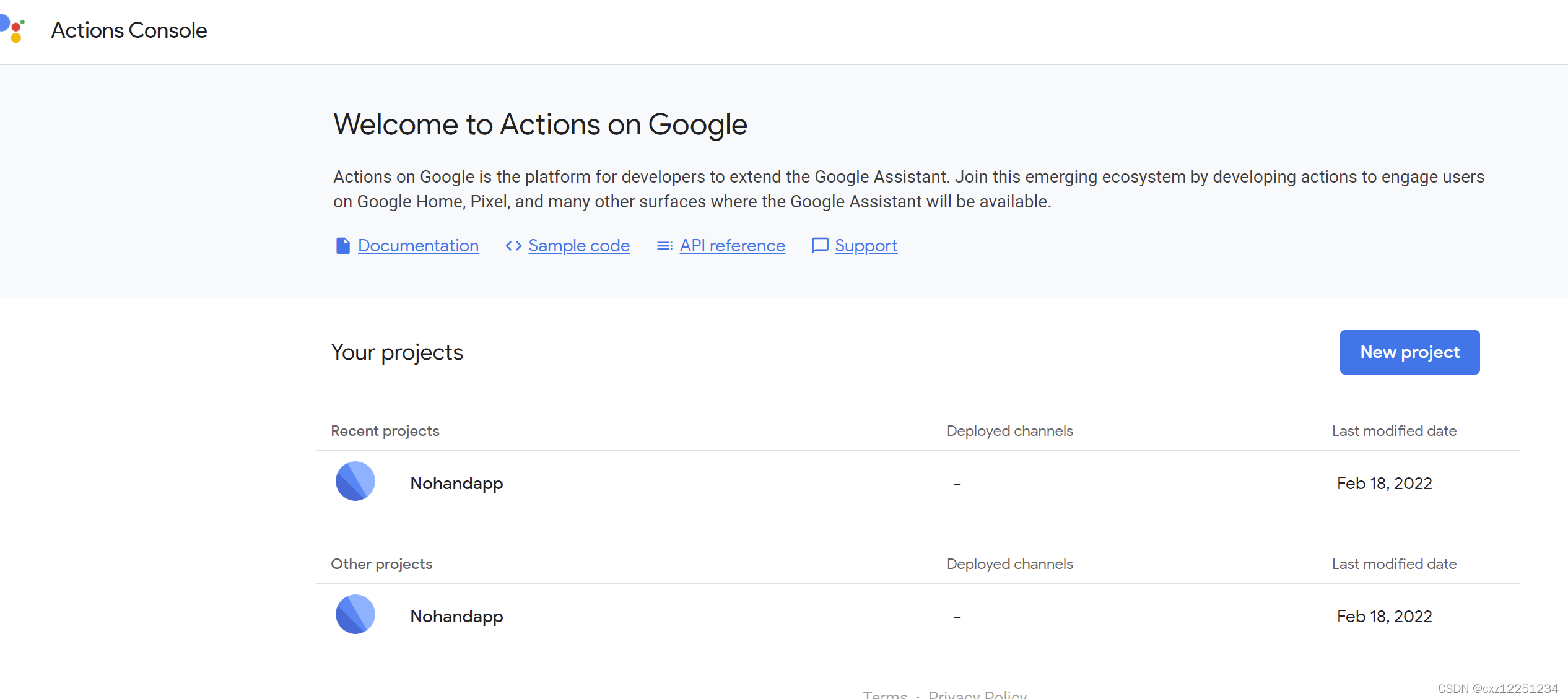Click the API reference list icon
Viewport: 1568px width, 699px height.
pyautogui.click(x=664, y=246)
